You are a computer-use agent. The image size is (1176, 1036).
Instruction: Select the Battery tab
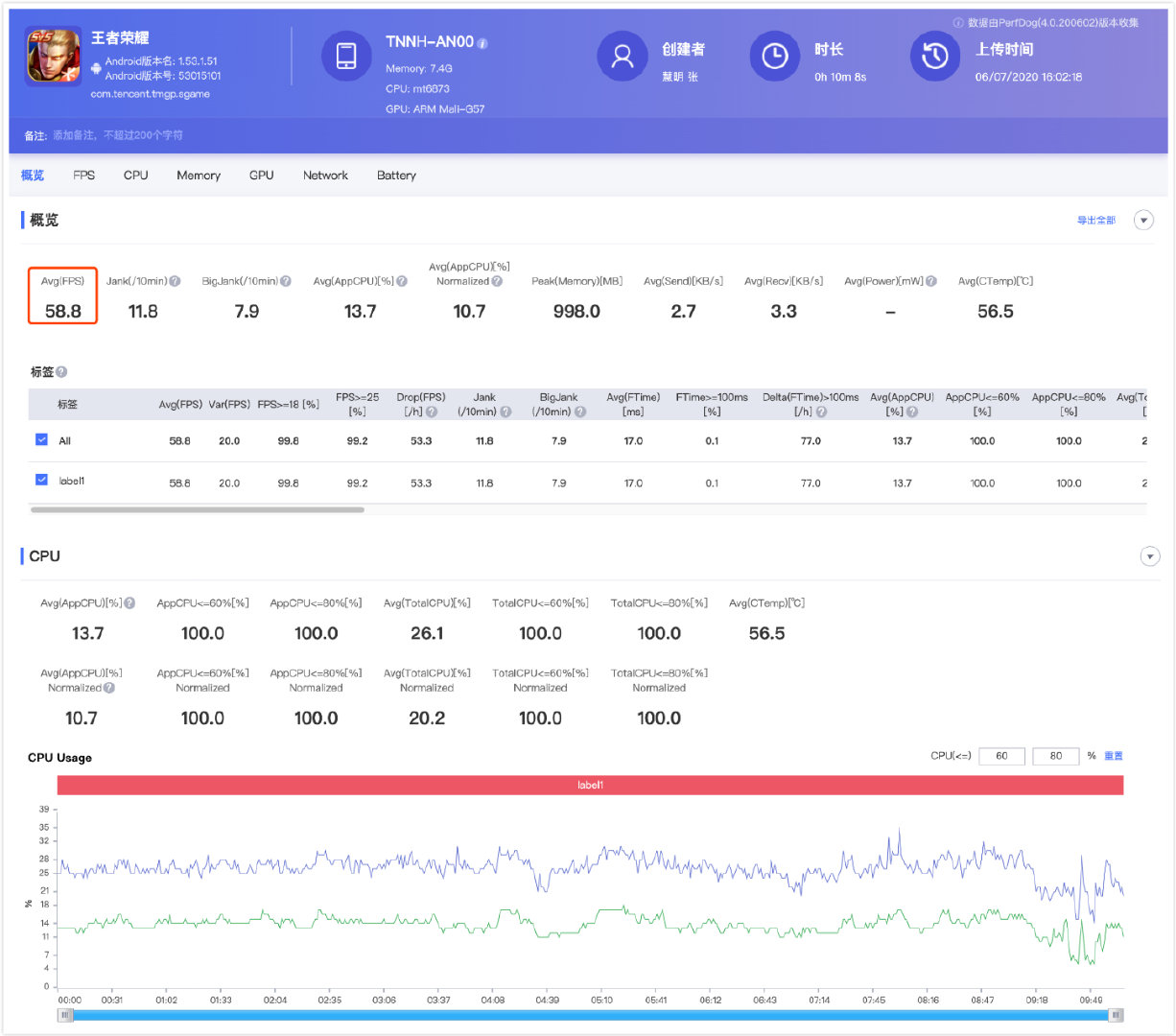[x=396, y=176]
